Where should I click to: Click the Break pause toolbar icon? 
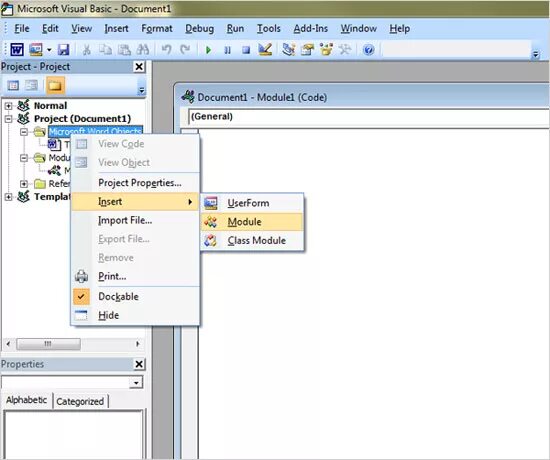pyautogui.click(x=227, y=50)
